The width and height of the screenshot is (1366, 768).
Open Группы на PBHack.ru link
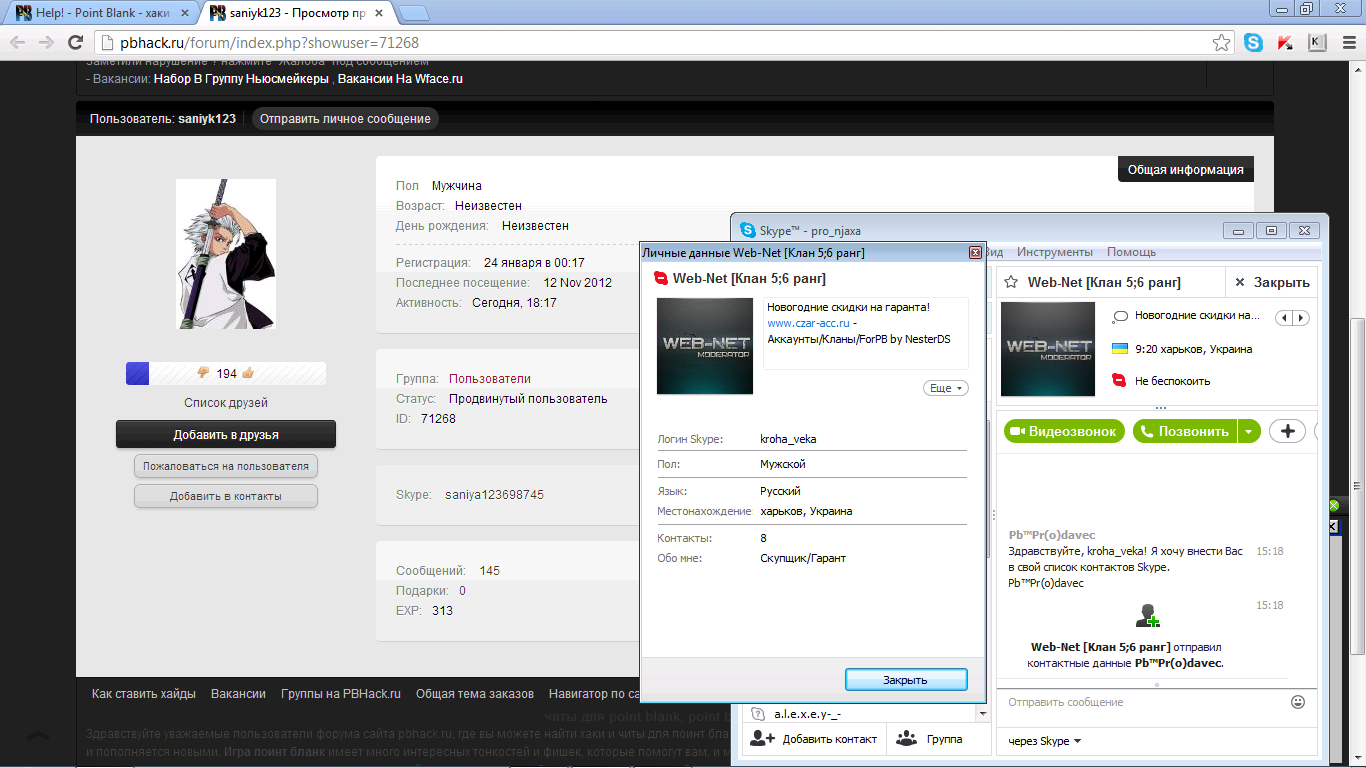coord(341,694)
